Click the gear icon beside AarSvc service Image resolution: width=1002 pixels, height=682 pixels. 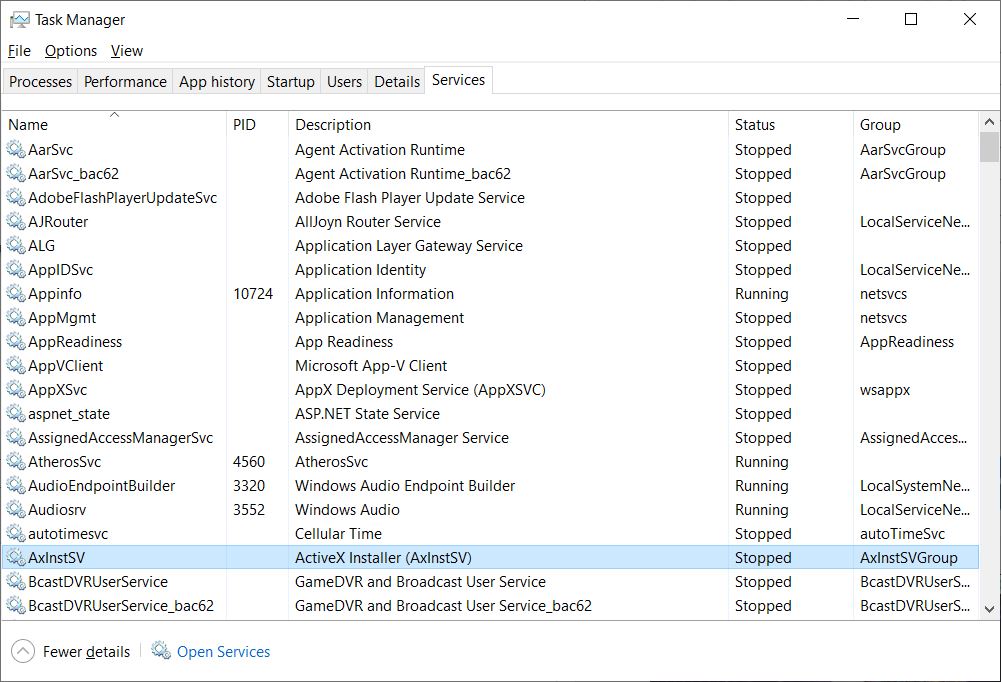click(15, 150)
